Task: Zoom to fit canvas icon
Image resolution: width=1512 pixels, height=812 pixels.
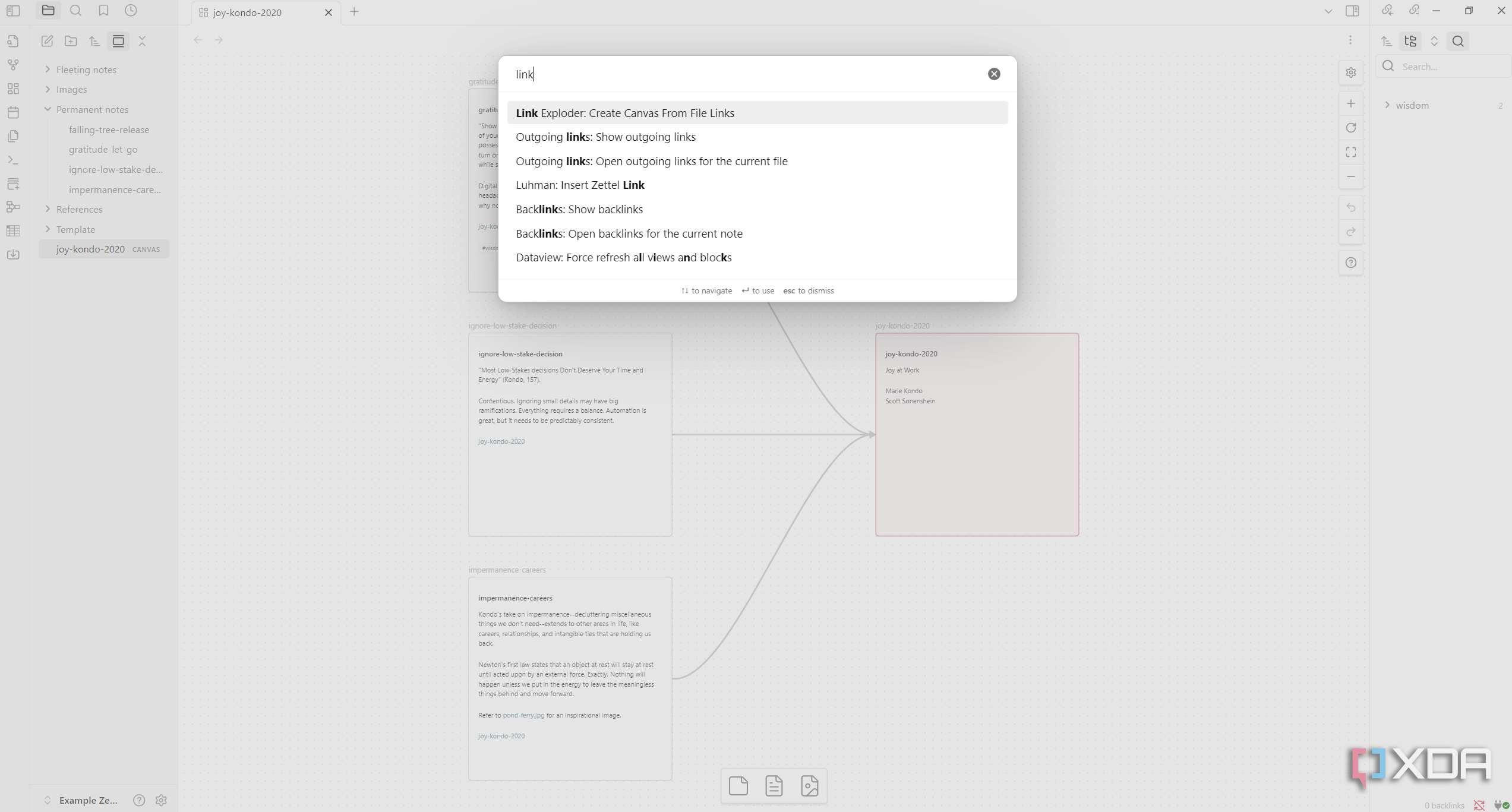Action: coord(1351,152)
